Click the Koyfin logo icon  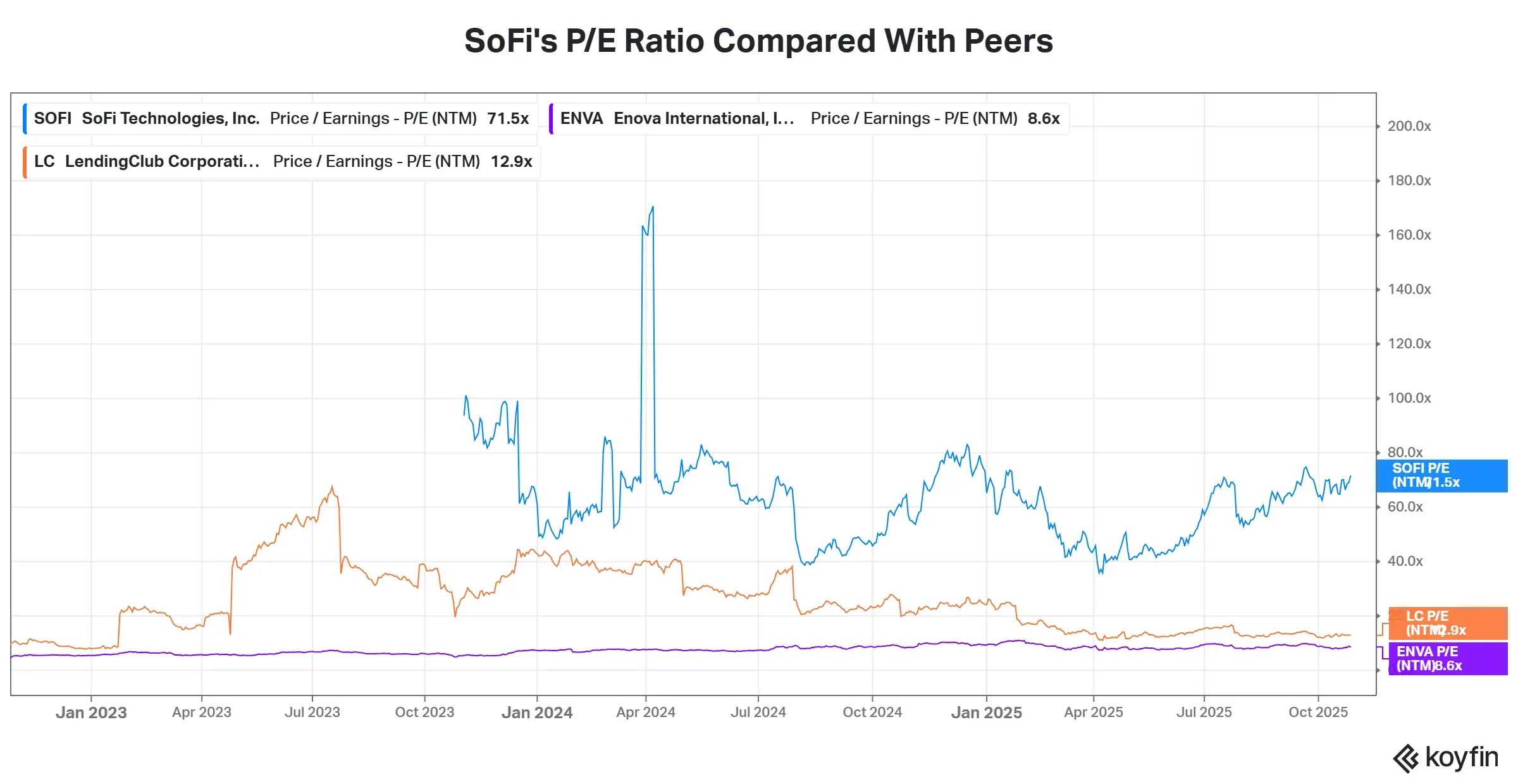pyautogui.click(x=1407, y=758)
